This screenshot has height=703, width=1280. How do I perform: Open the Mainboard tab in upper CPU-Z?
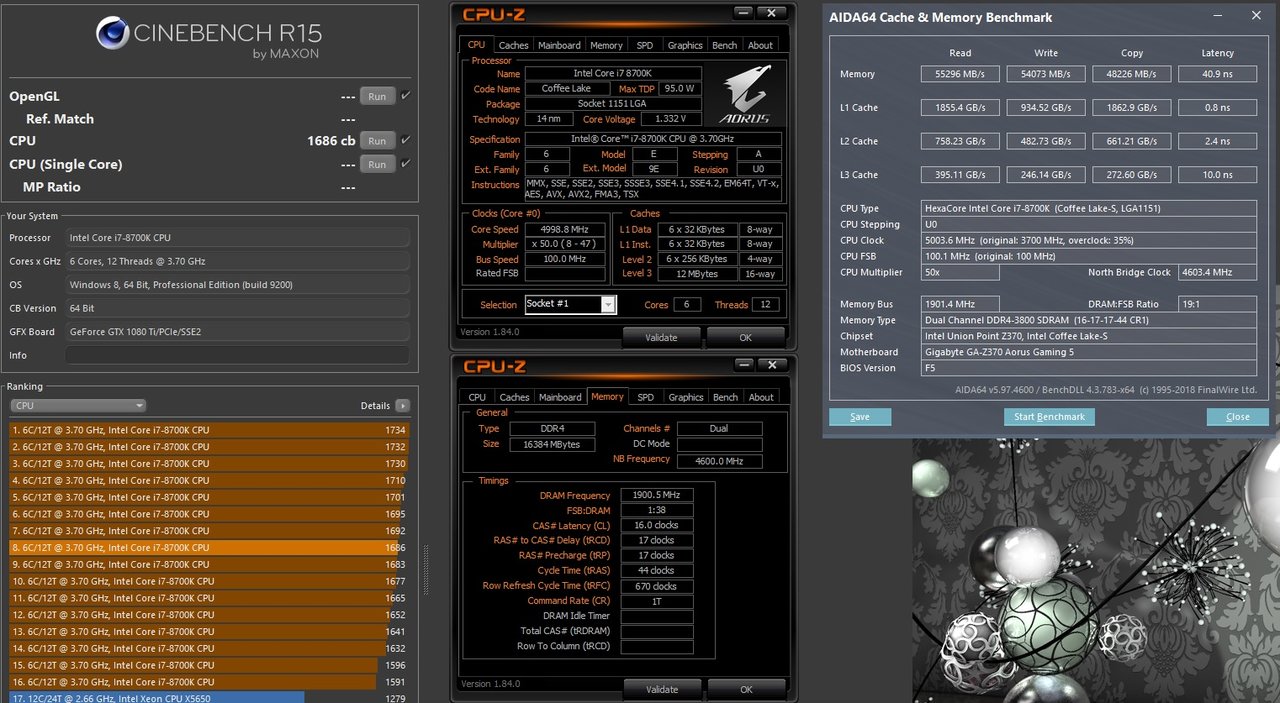tap(559, 45)
